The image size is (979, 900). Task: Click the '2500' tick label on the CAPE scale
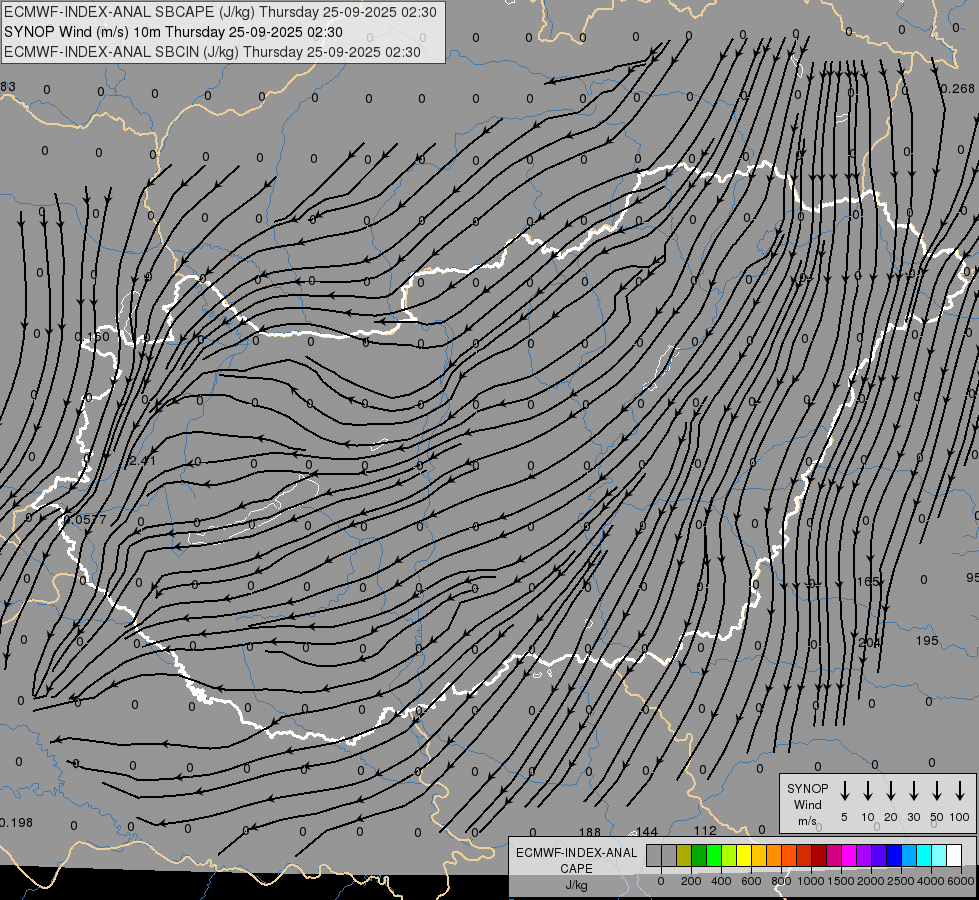pyautogui.click(x=901, y=881)
